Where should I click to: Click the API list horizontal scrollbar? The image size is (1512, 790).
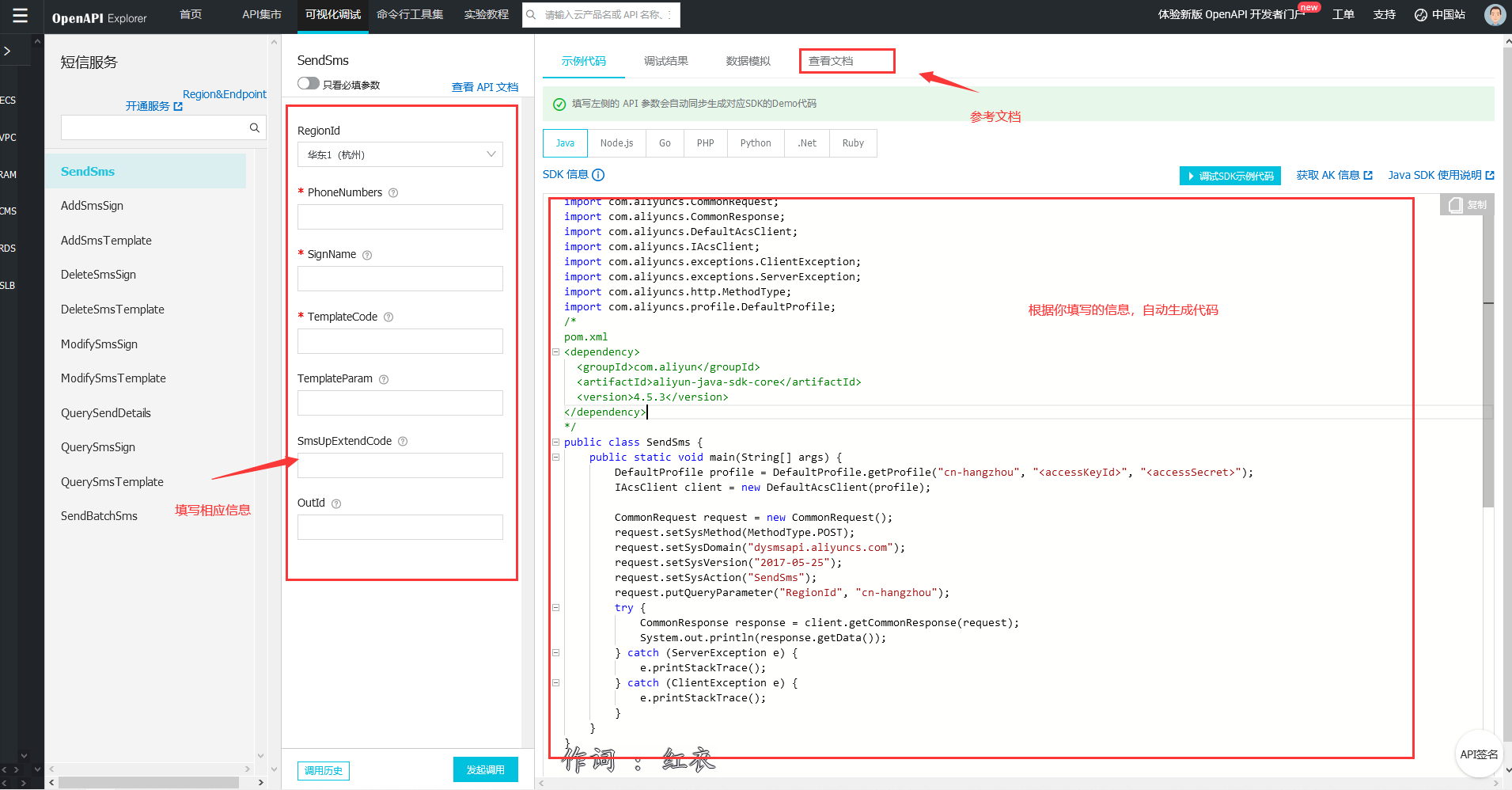(x=149, y=782)
